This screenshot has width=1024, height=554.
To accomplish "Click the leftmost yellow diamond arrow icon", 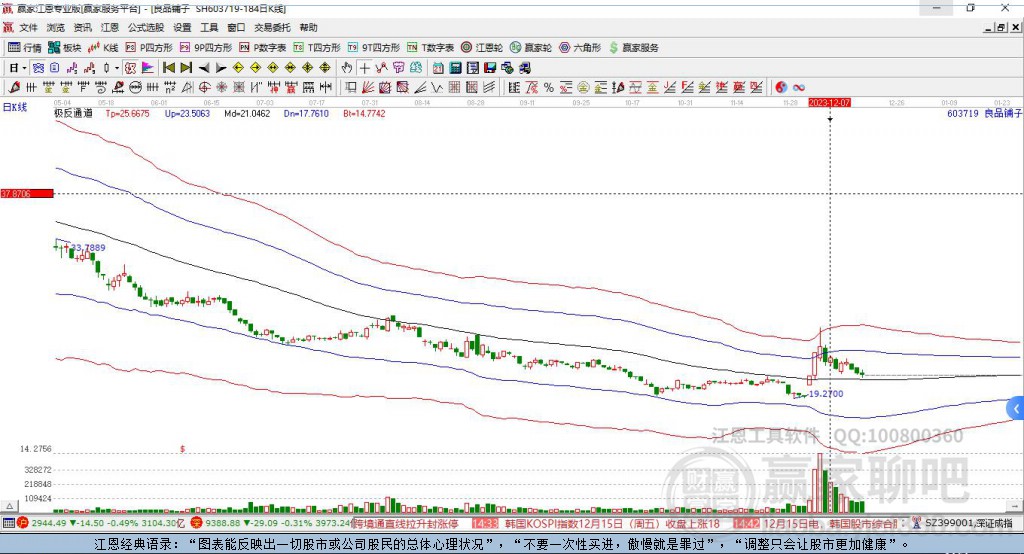I will (238, 68).
